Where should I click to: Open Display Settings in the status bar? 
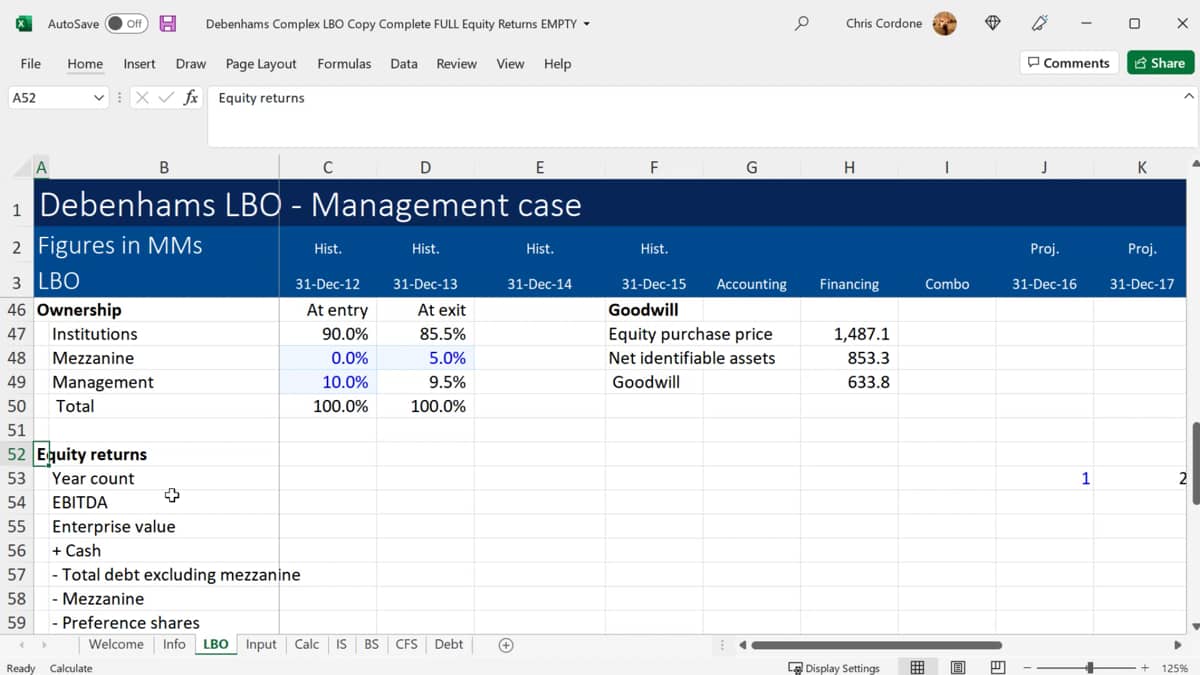pyautogui.click(x=834, y=668)
